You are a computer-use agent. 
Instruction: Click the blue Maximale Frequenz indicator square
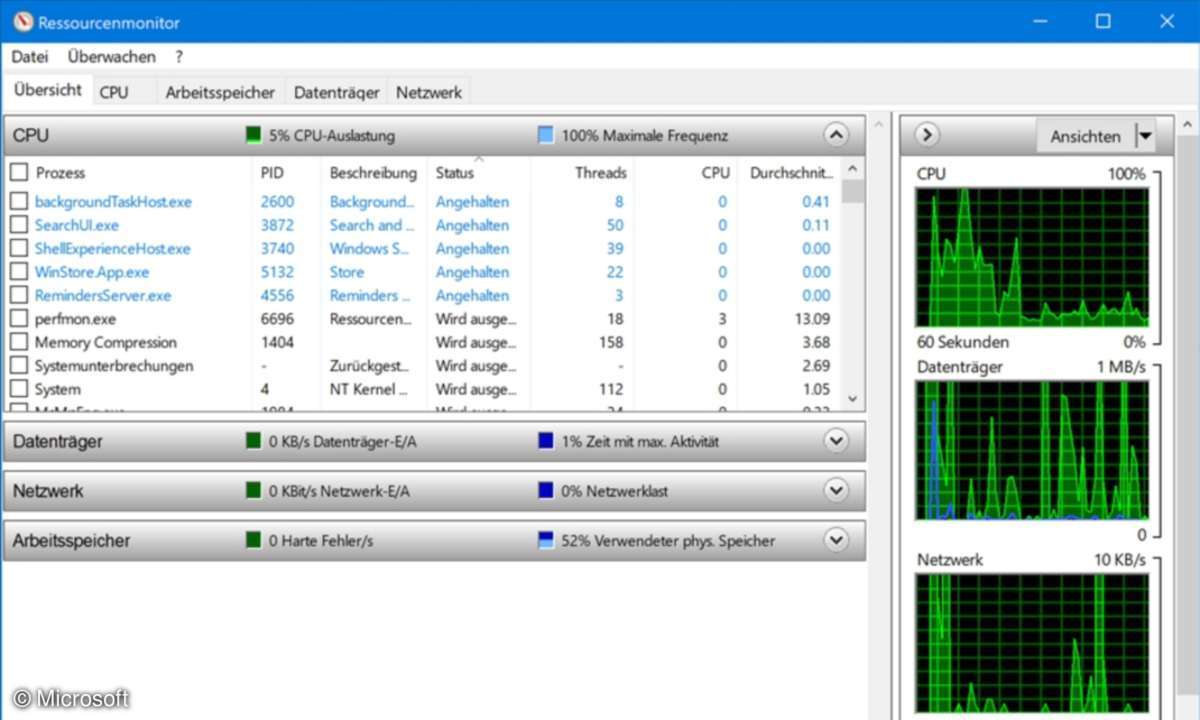tap(545, 136)
